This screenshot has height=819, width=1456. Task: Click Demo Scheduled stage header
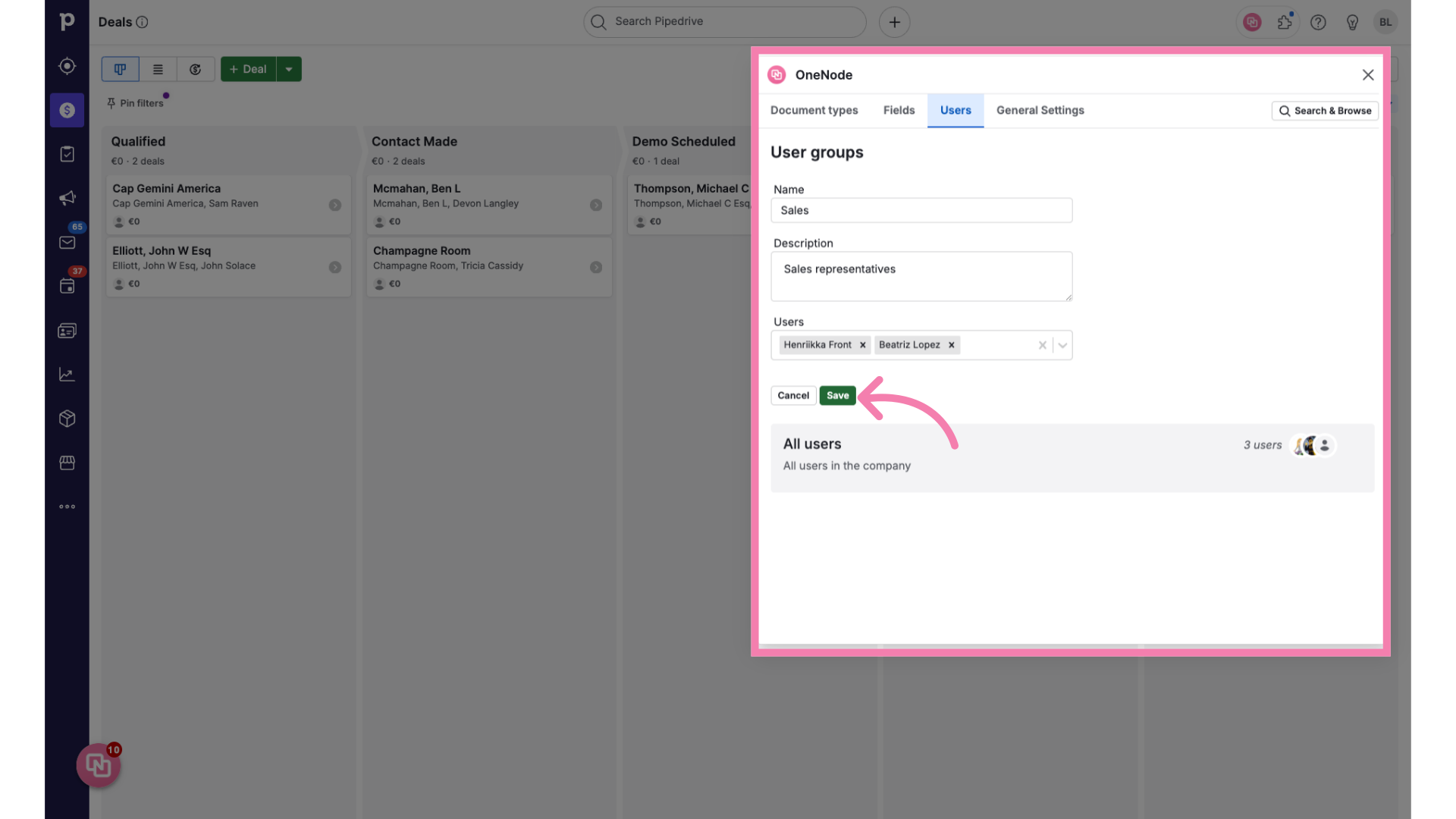pos(688,149)
